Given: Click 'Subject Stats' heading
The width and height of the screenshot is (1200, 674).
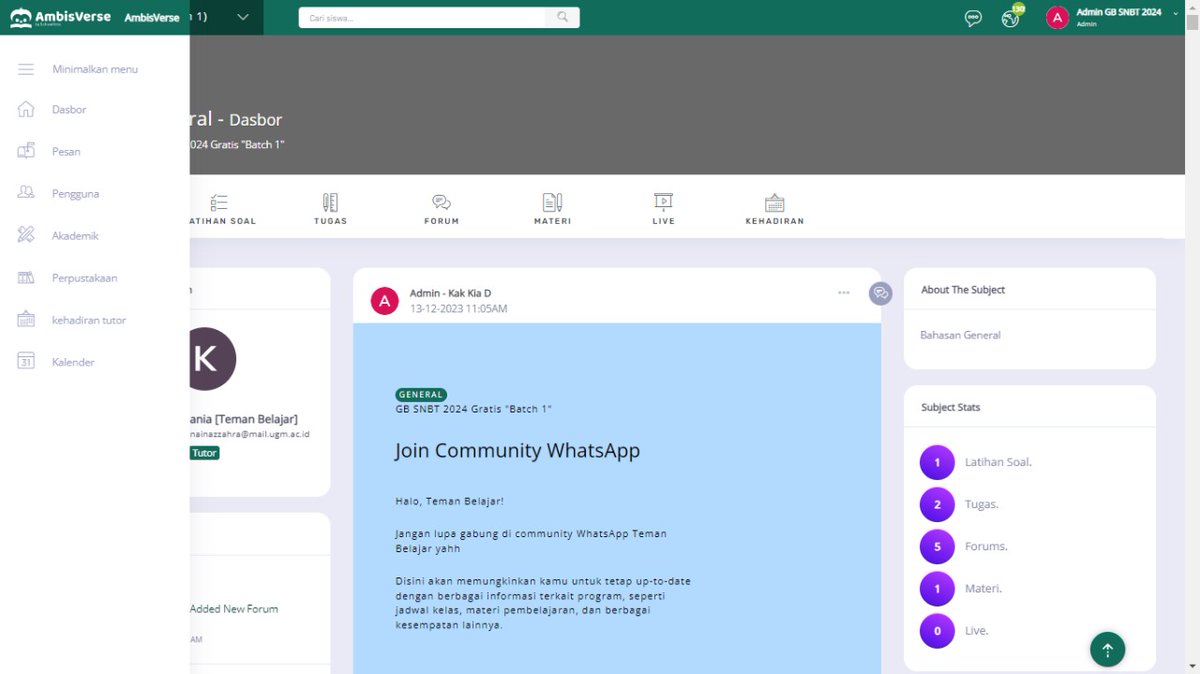Looking at the screenshot, I should (x=950, y=408).
